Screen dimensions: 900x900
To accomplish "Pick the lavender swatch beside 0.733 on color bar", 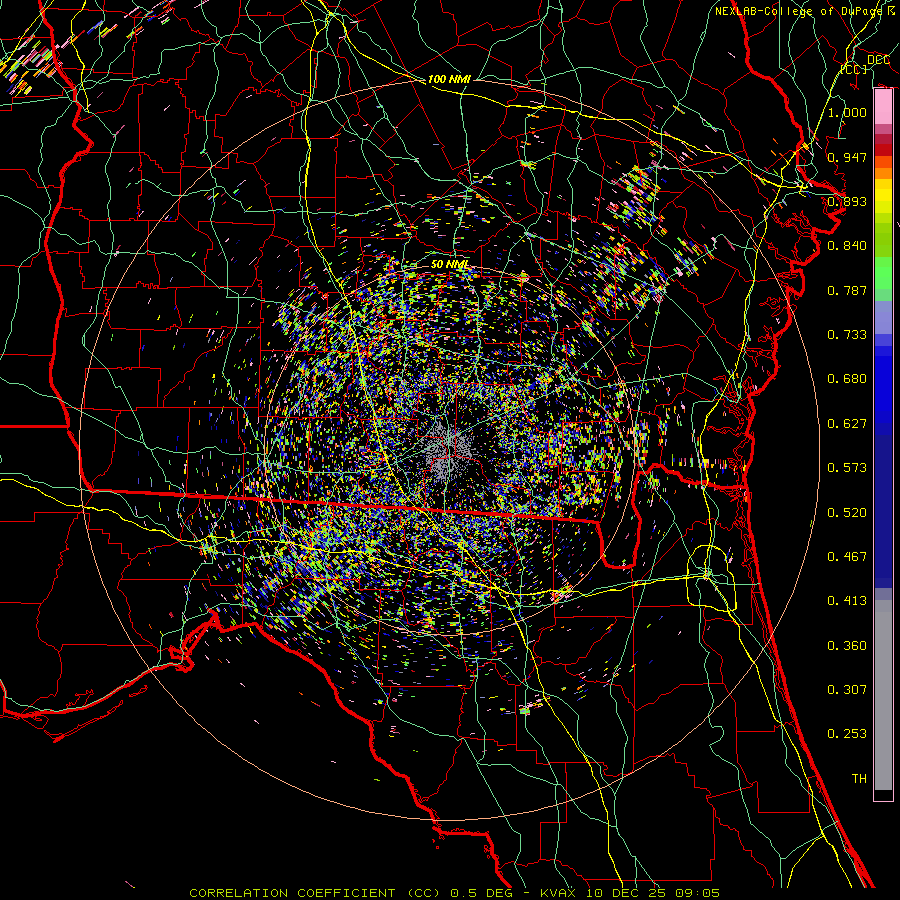I will [x=883, y=317].
